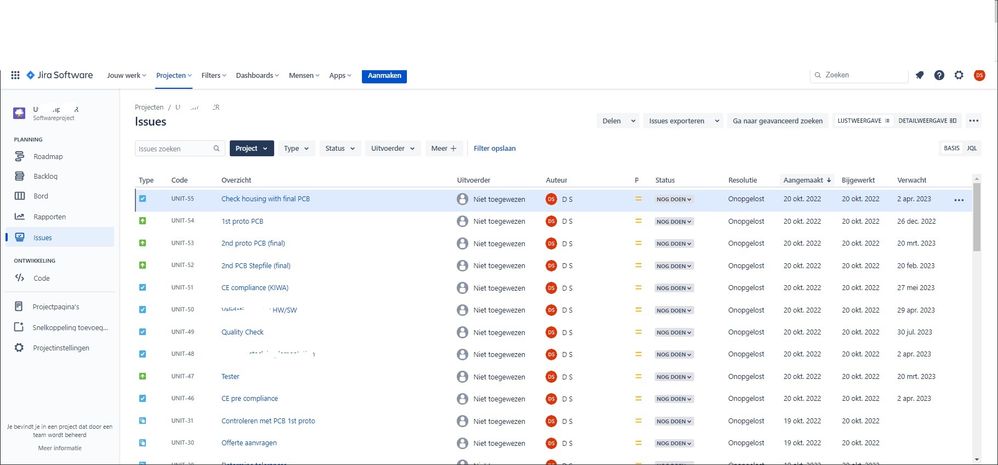Click the author avatar on UNIT-51 row
The height and width of the screenshot is (465, 998).
(551, 288)
